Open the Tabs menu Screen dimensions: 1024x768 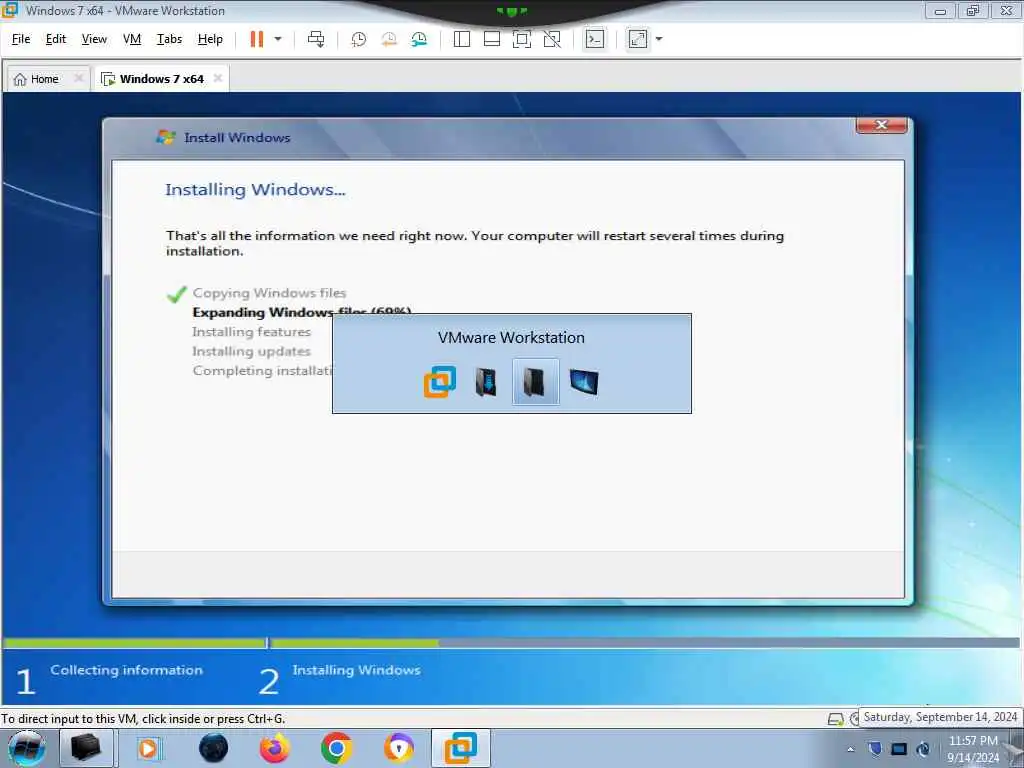(169, 39)
